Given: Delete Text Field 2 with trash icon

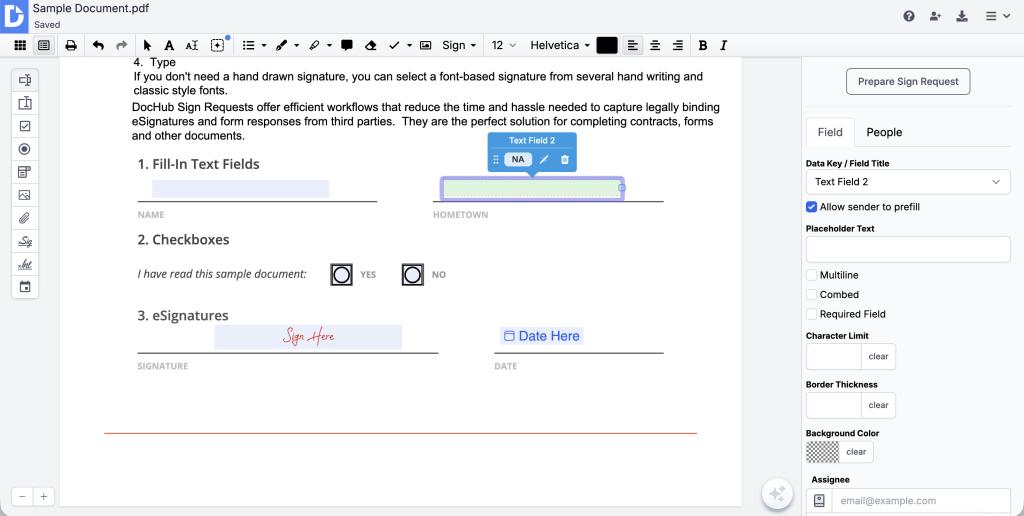Looking at the screenshot, I should pyautogui.click(x=565, y=159).
